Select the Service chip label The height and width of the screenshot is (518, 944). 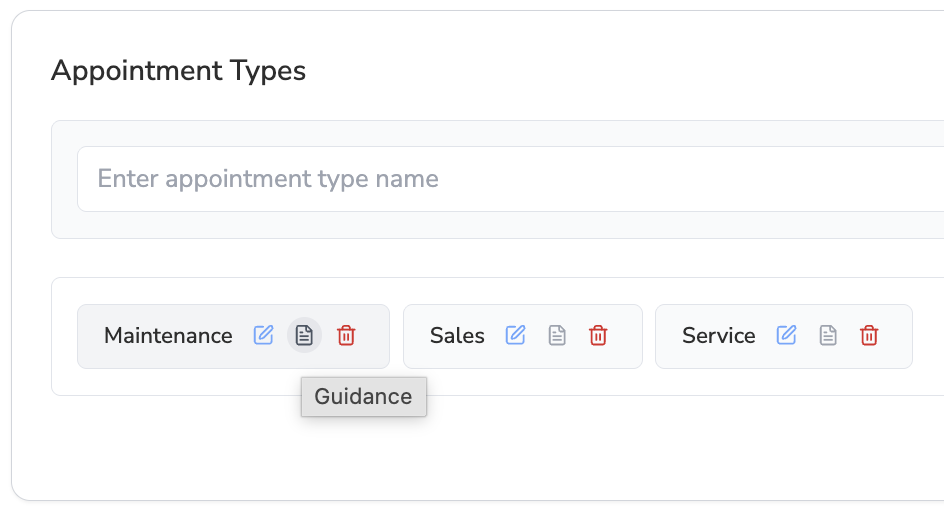718,335
